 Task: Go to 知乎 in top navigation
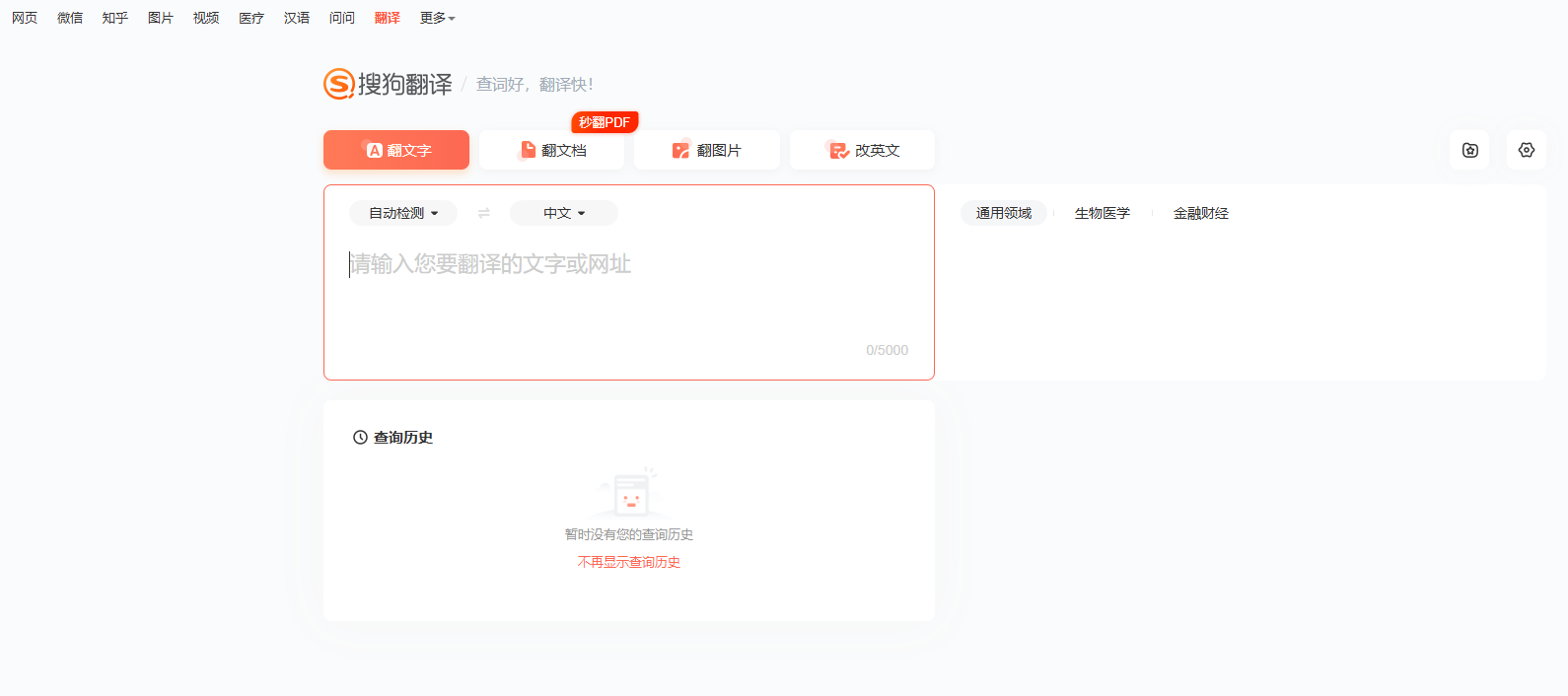(x=115, y=18)
